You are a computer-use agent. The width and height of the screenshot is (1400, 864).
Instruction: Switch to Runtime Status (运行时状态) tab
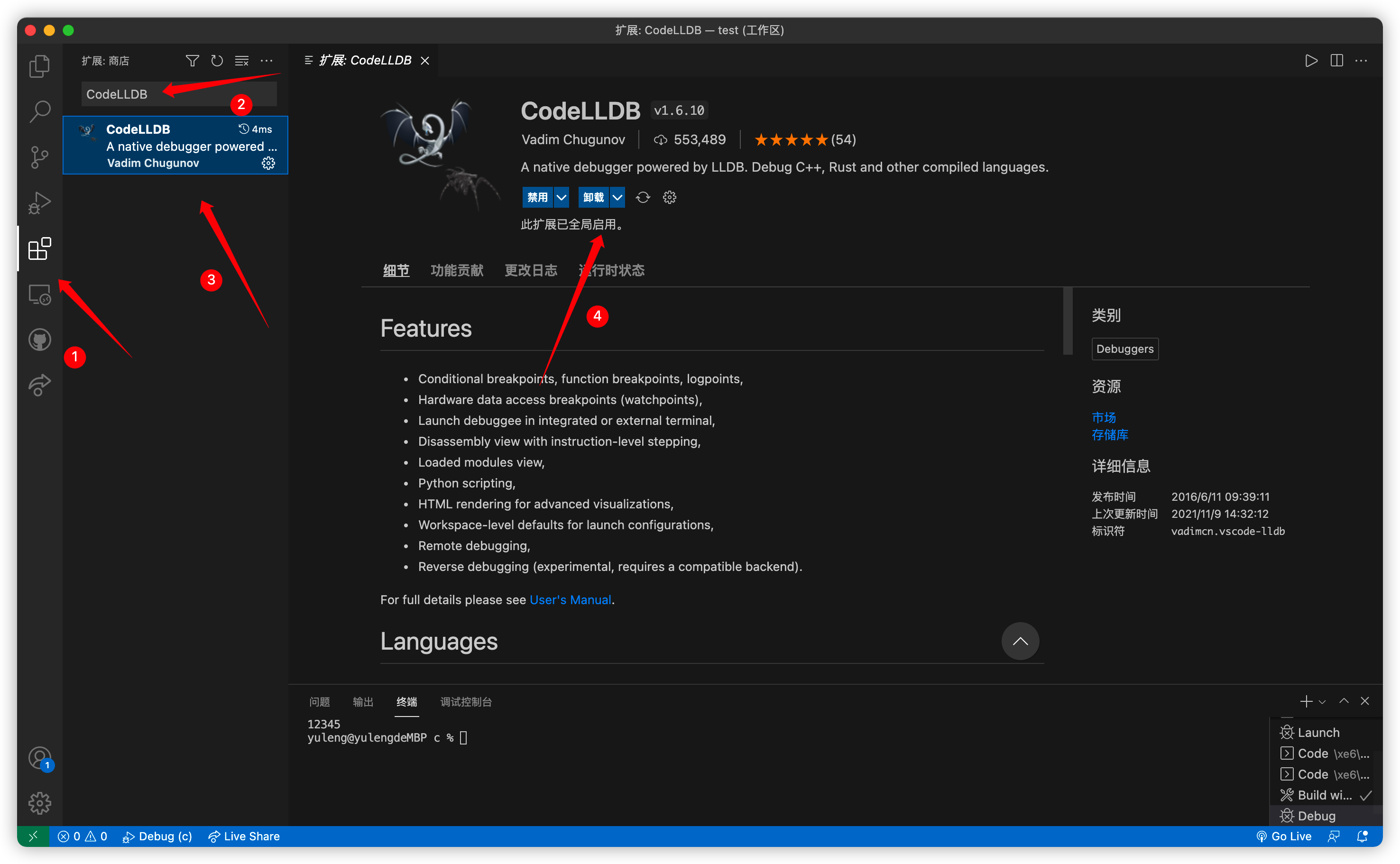click(611, 270)
